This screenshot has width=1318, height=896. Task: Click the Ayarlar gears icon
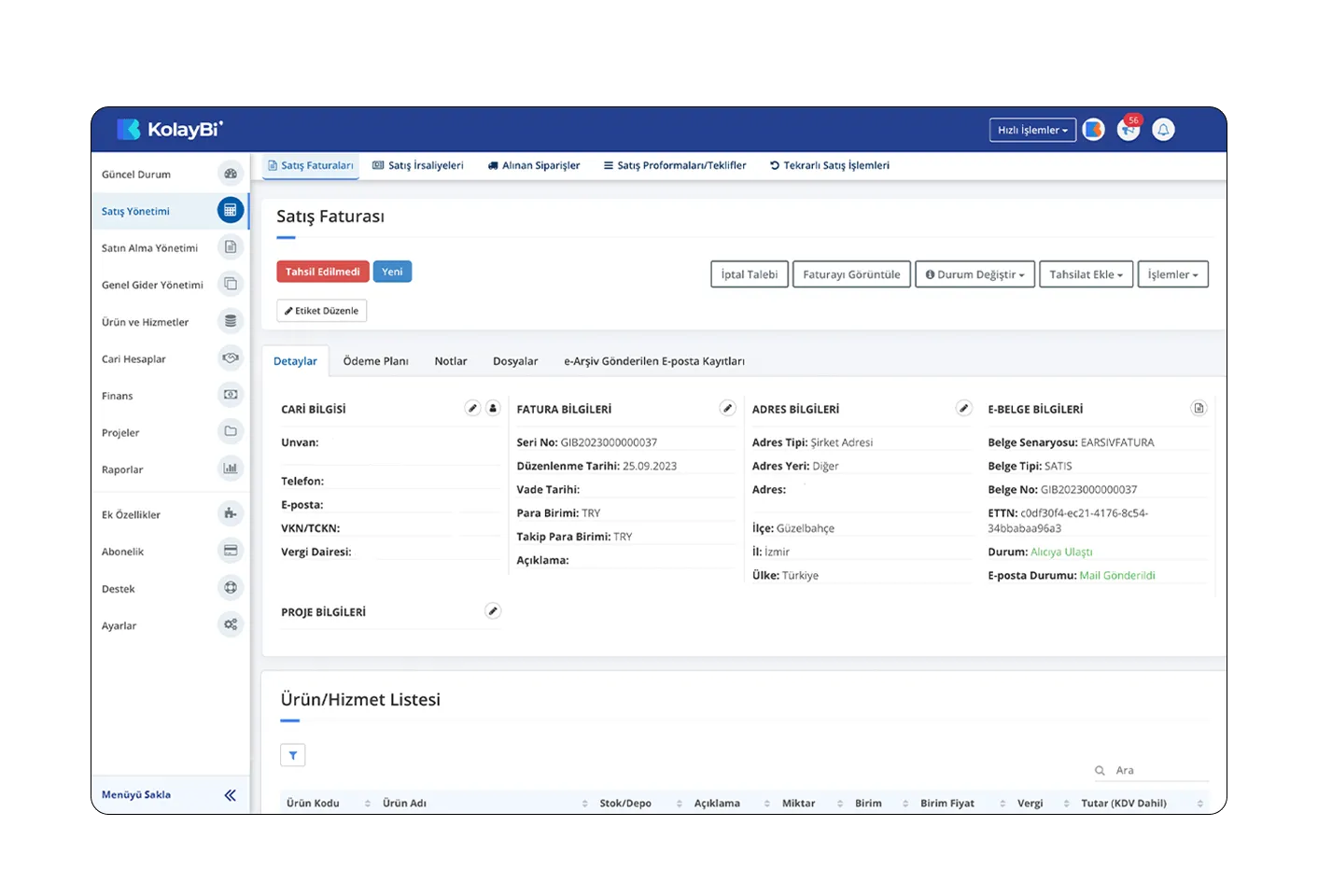(x=231, y=624)
